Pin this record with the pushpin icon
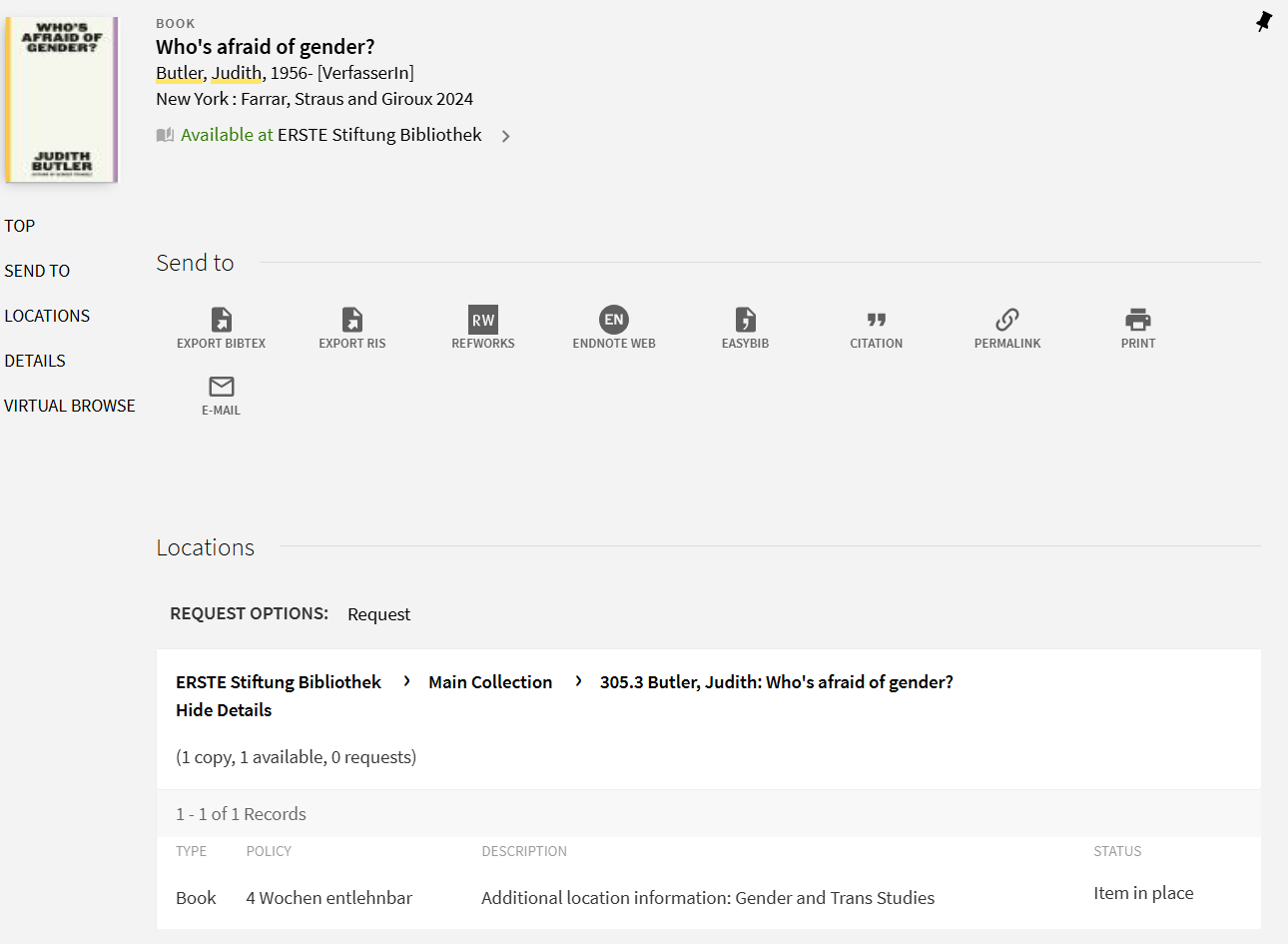Viewport: 1288px width, 944px height. (x=1264, y=21)
